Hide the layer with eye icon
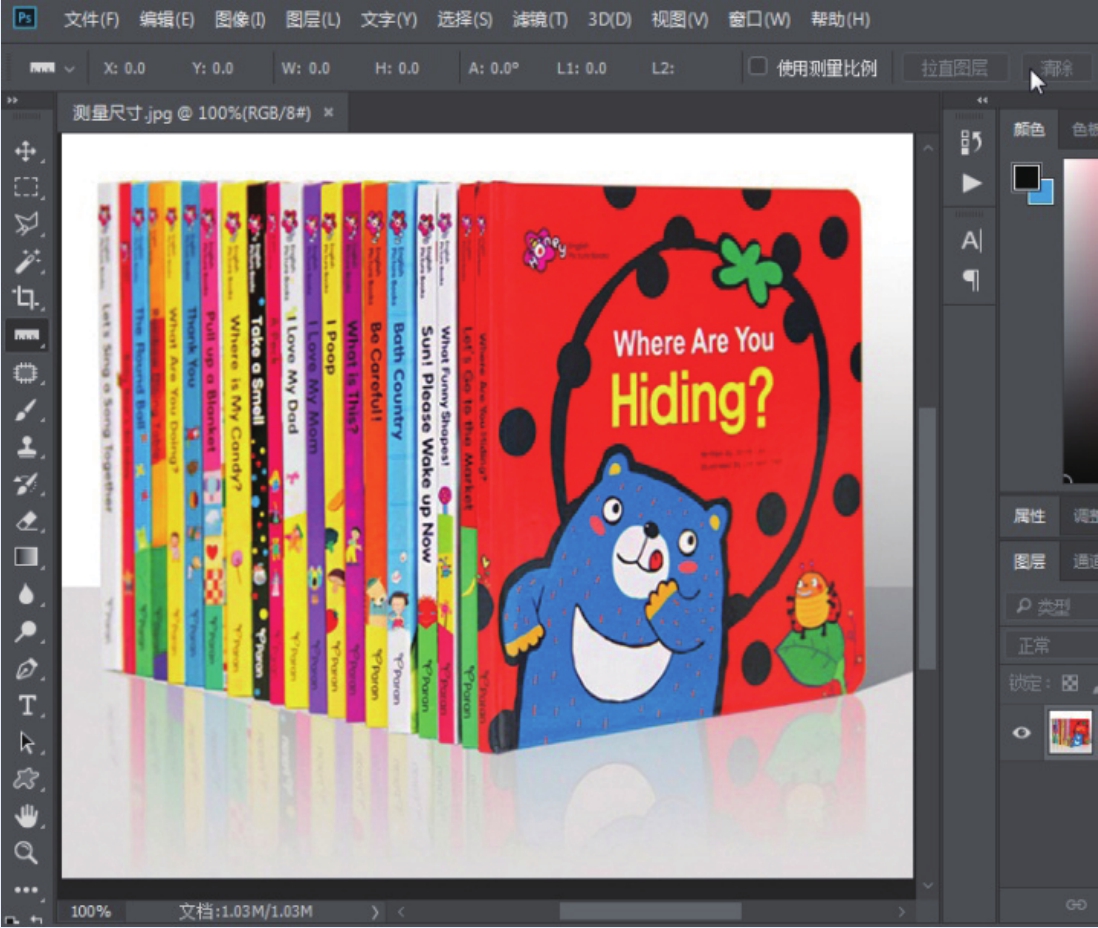 (1022, 733)
